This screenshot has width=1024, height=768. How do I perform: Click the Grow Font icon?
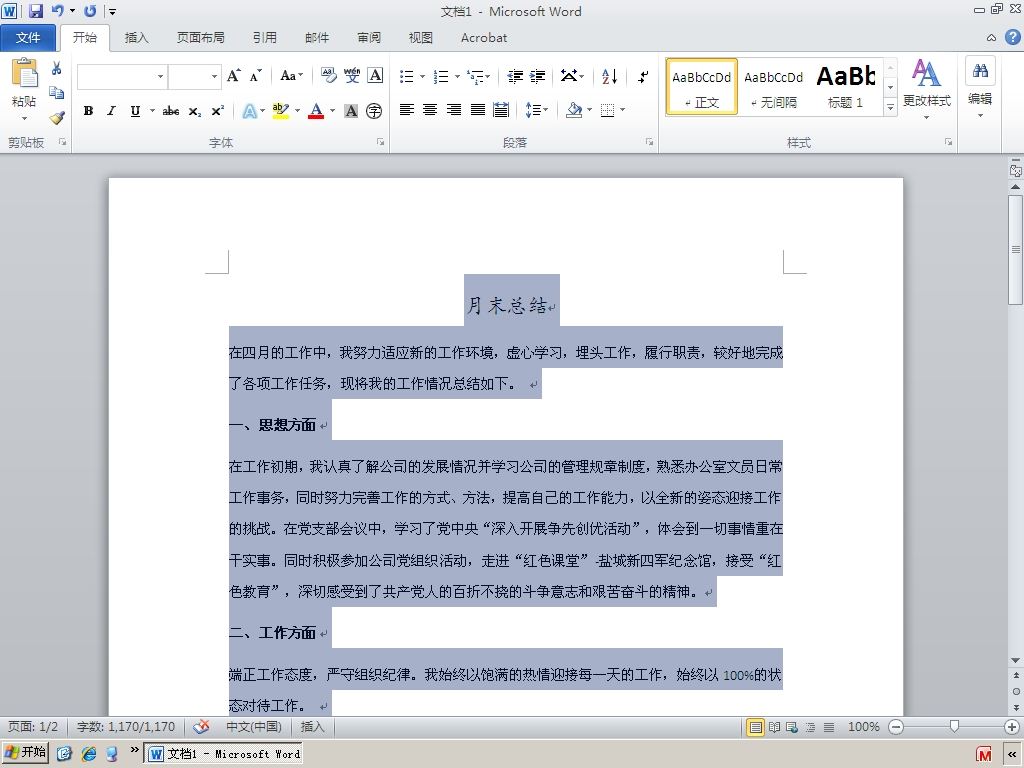[233, 76]
